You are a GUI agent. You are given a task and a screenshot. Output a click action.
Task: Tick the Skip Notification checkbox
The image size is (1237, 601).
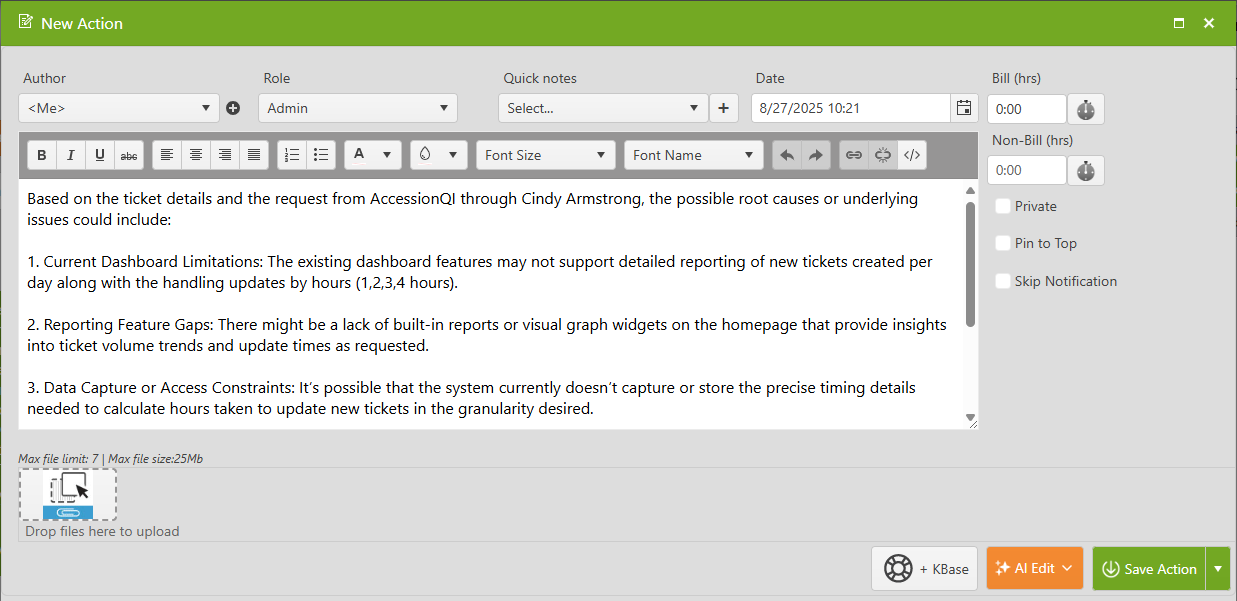(1003, 281)
